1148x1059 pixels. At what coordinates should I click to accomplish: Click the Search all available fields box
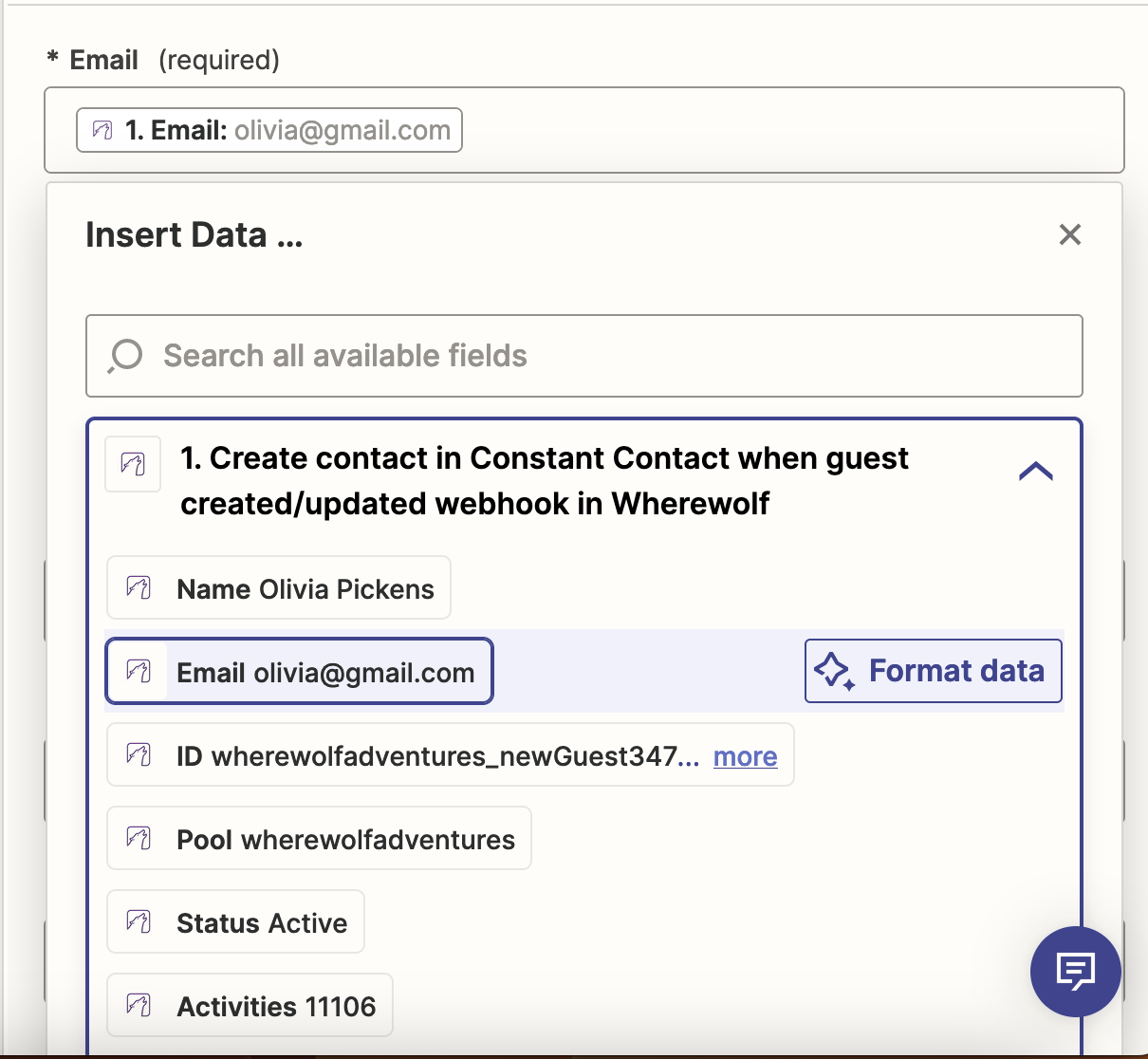[x=584, y=356]
